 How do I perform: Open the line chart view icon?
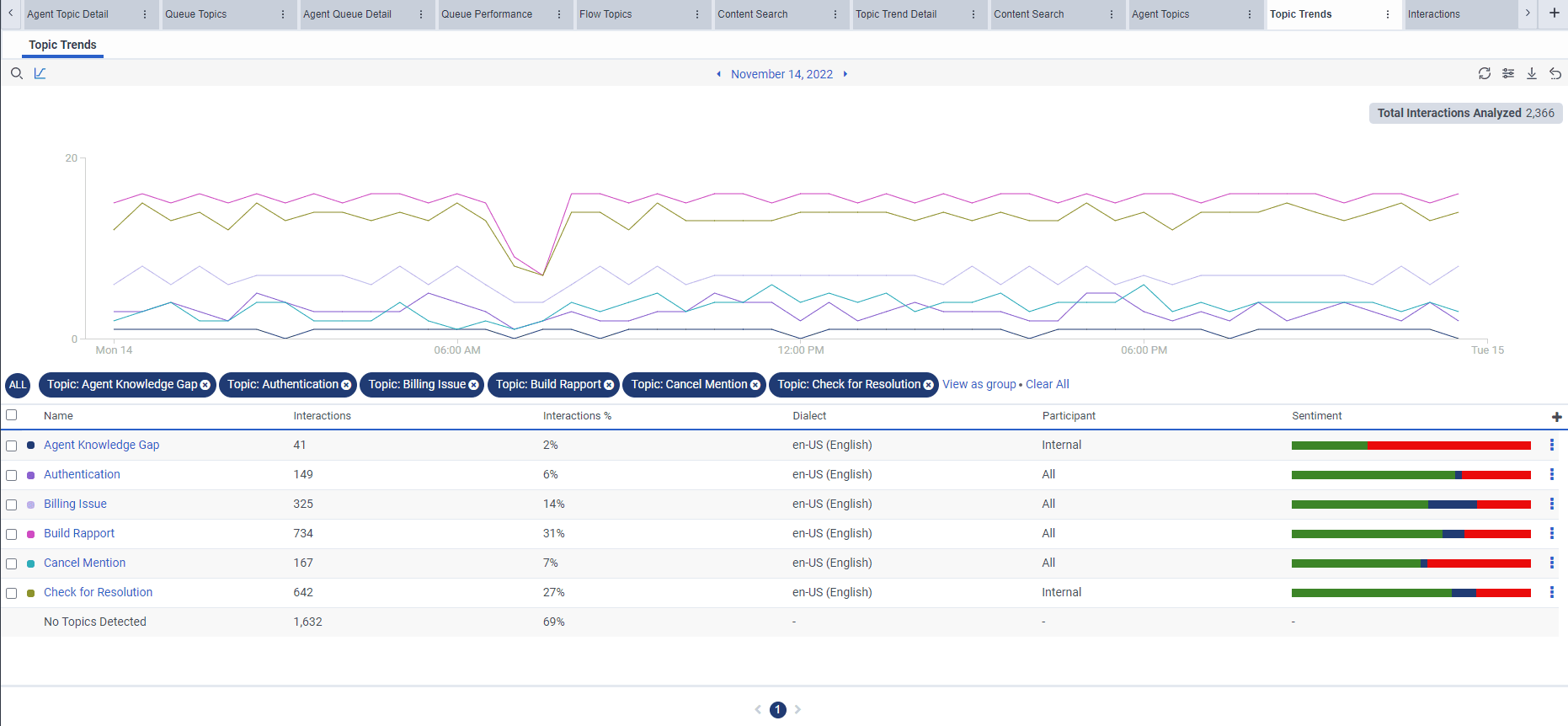point(40,74)
